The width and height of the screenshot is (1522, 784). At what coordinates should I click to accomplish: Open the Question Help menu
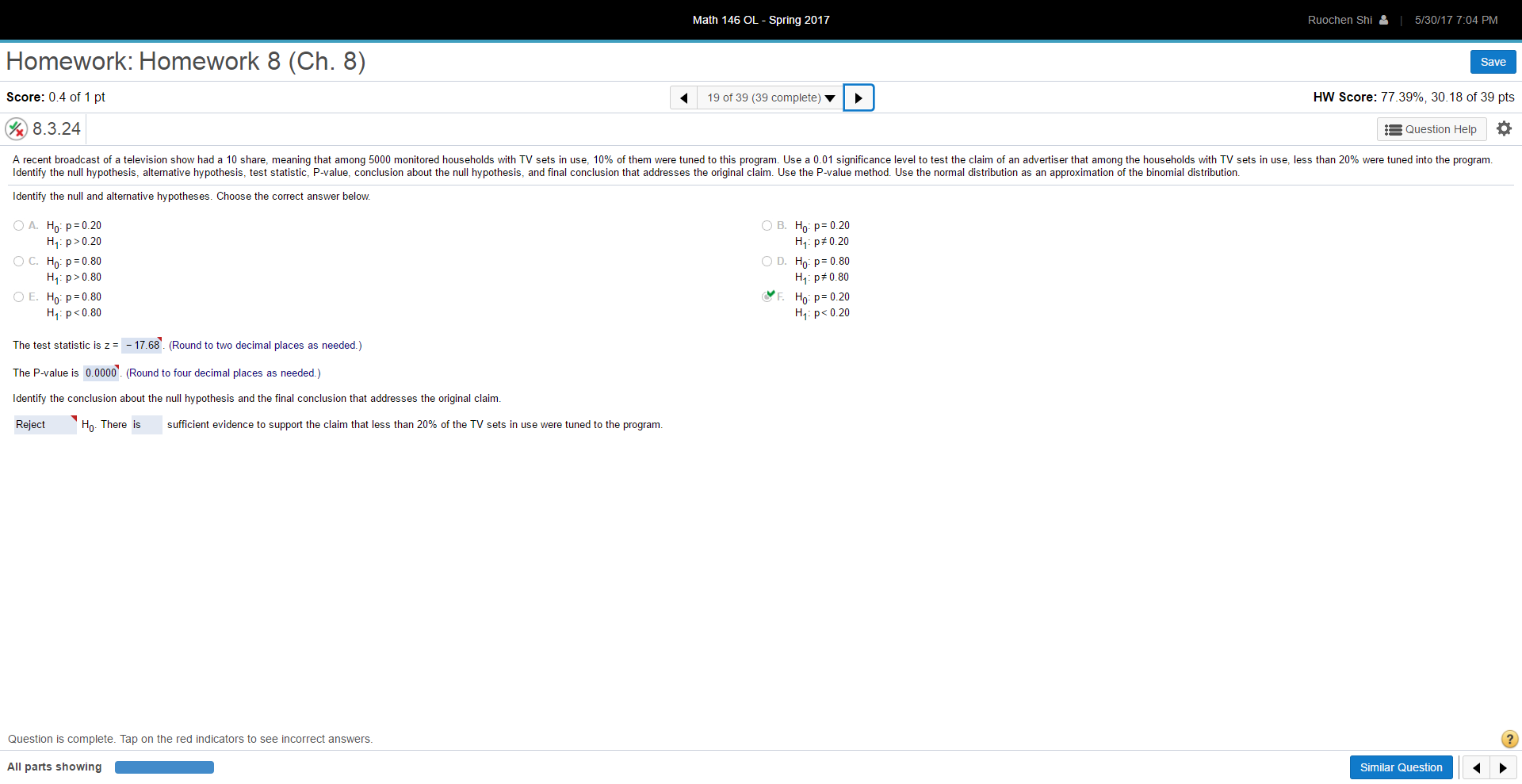[x=1432, y=129]
